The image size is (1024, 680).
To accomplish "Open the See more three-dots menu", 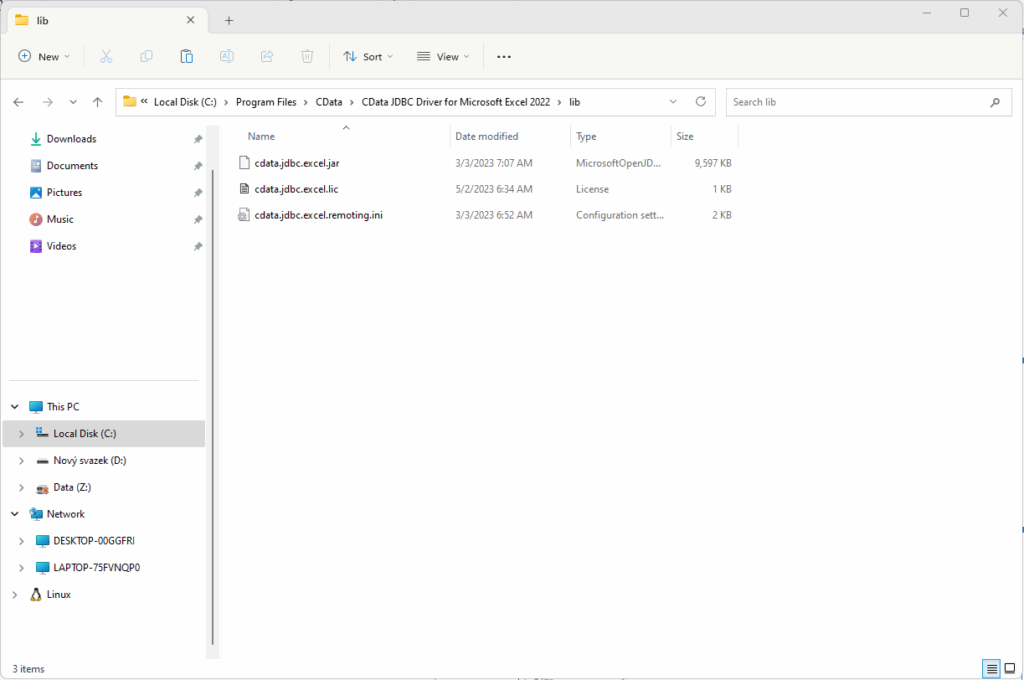I will click(x=504, y=57).
